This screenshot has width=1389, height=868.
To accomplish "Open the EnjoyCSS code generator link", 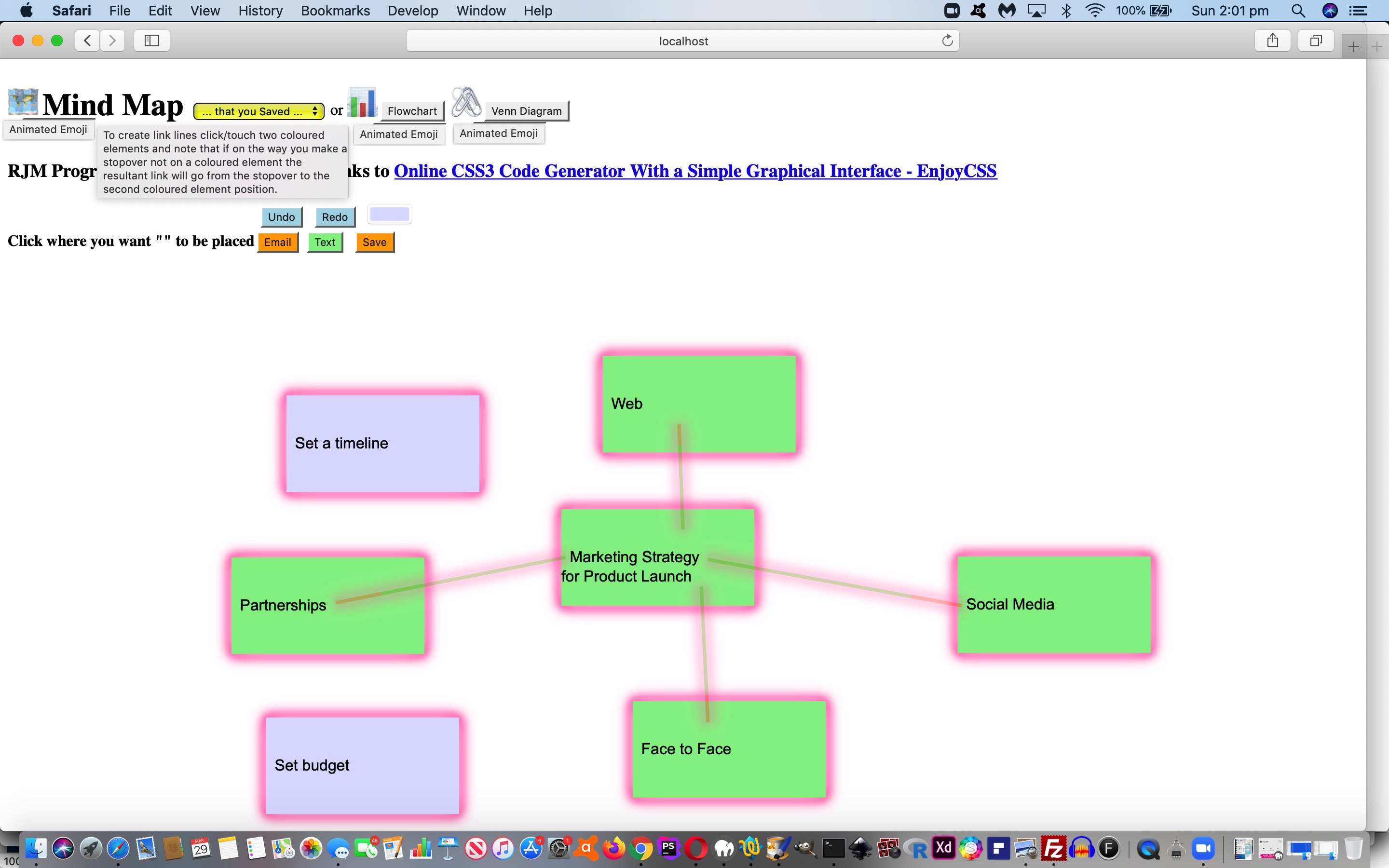I will pos(695,171).
